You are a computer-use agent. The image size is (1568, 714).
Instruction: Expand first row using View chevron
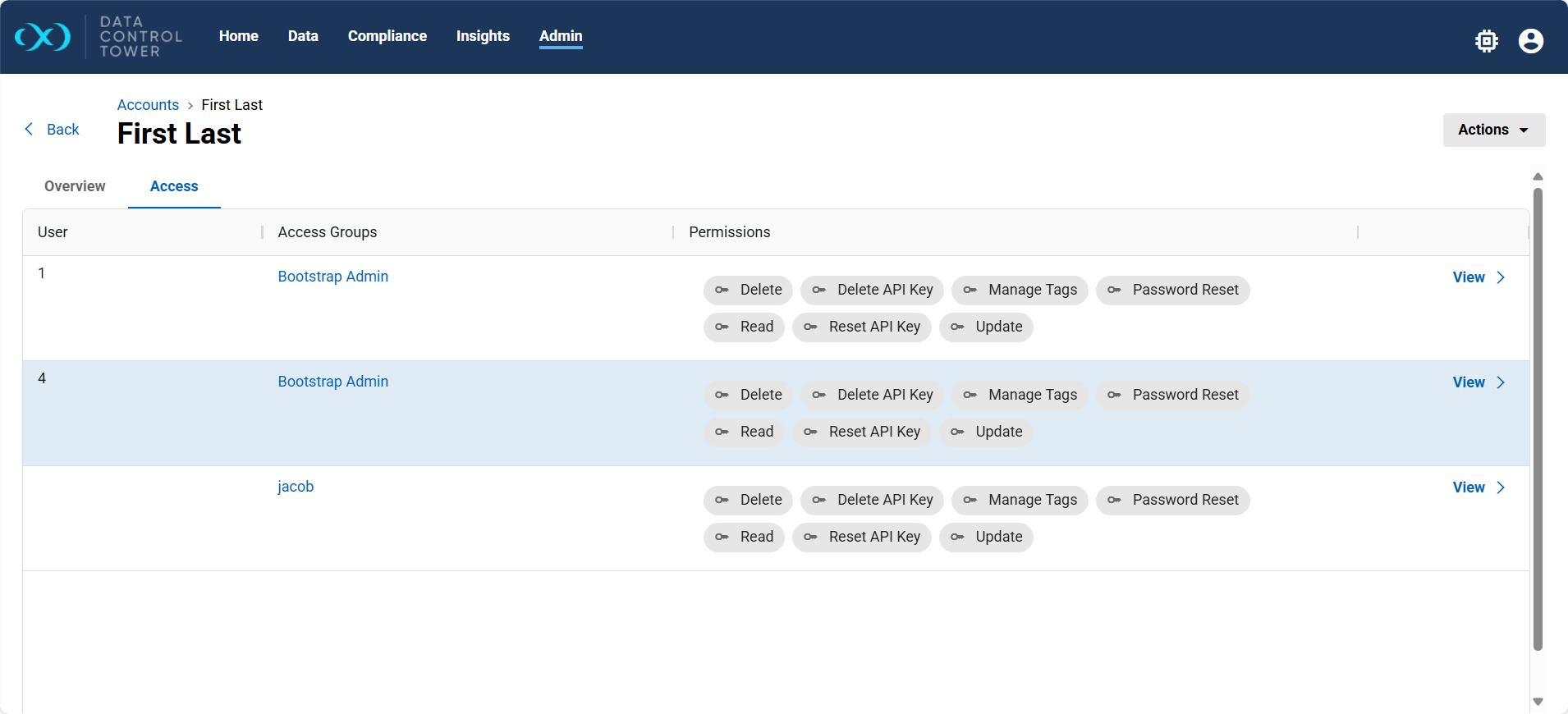click(x=1501, y=277)
